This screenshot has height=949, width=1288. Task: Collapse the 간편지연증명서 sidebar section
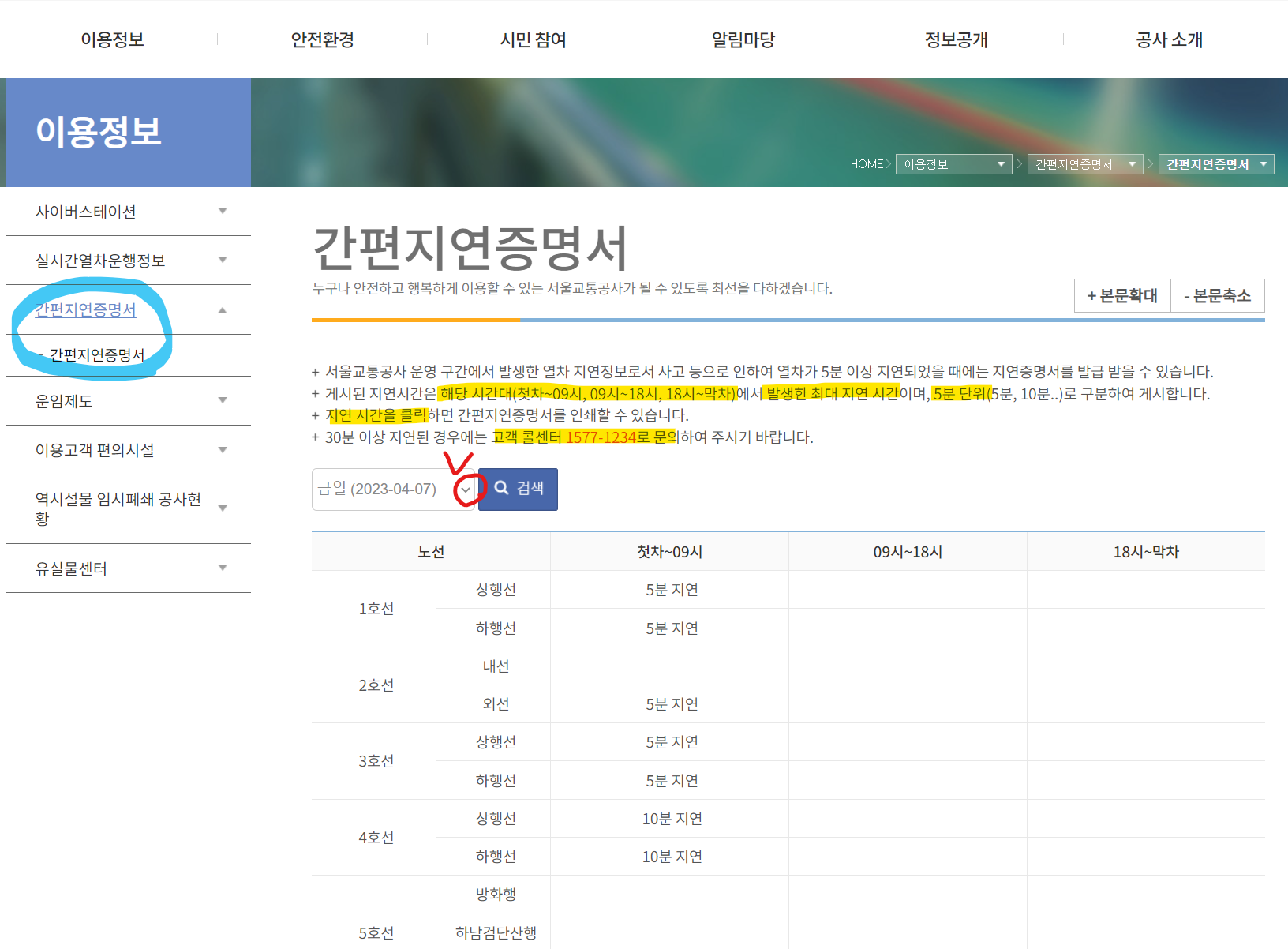(x=223, y=309)
